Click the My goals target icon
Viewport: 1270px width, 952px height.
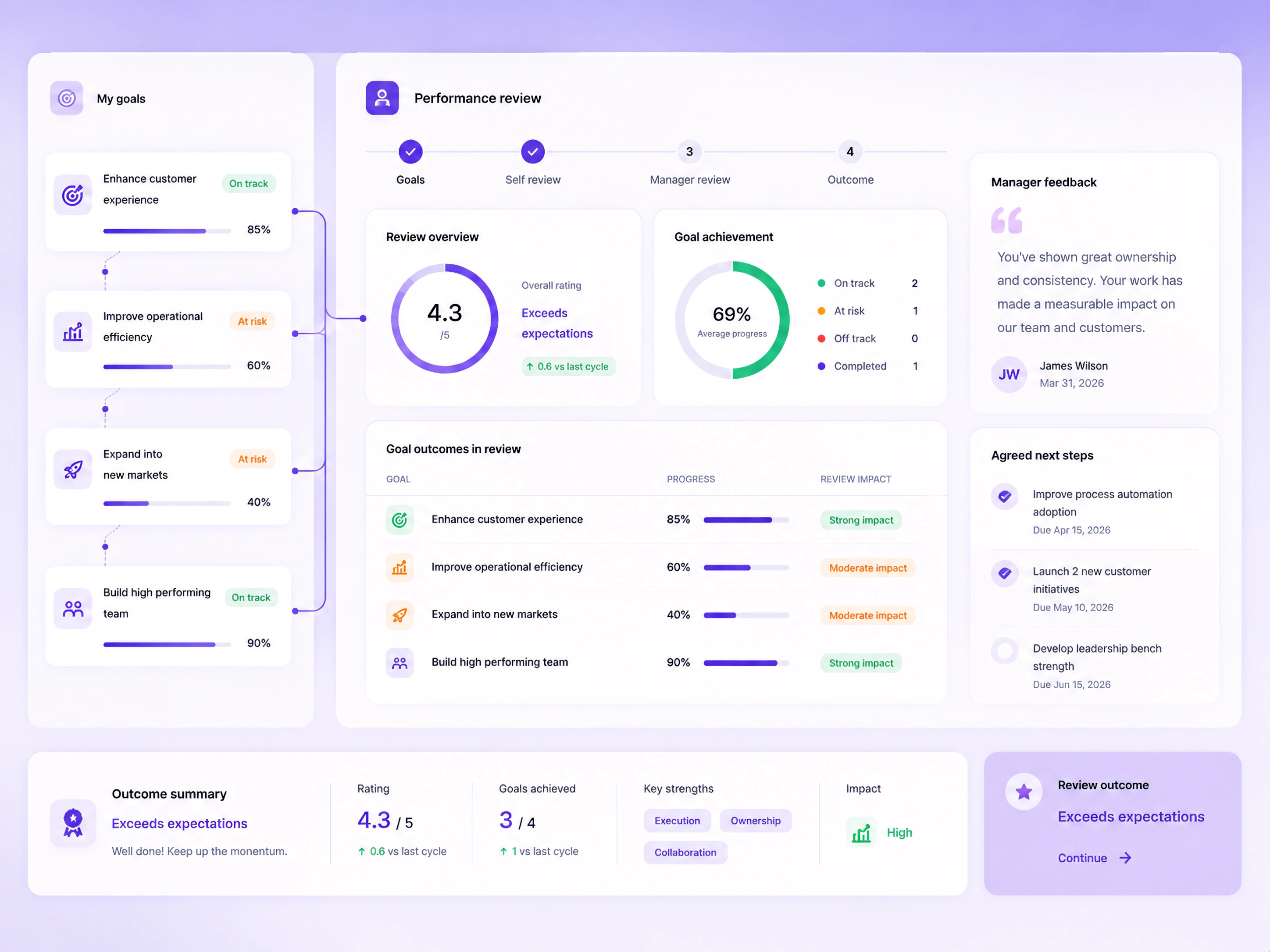click(x=67, y=98)
